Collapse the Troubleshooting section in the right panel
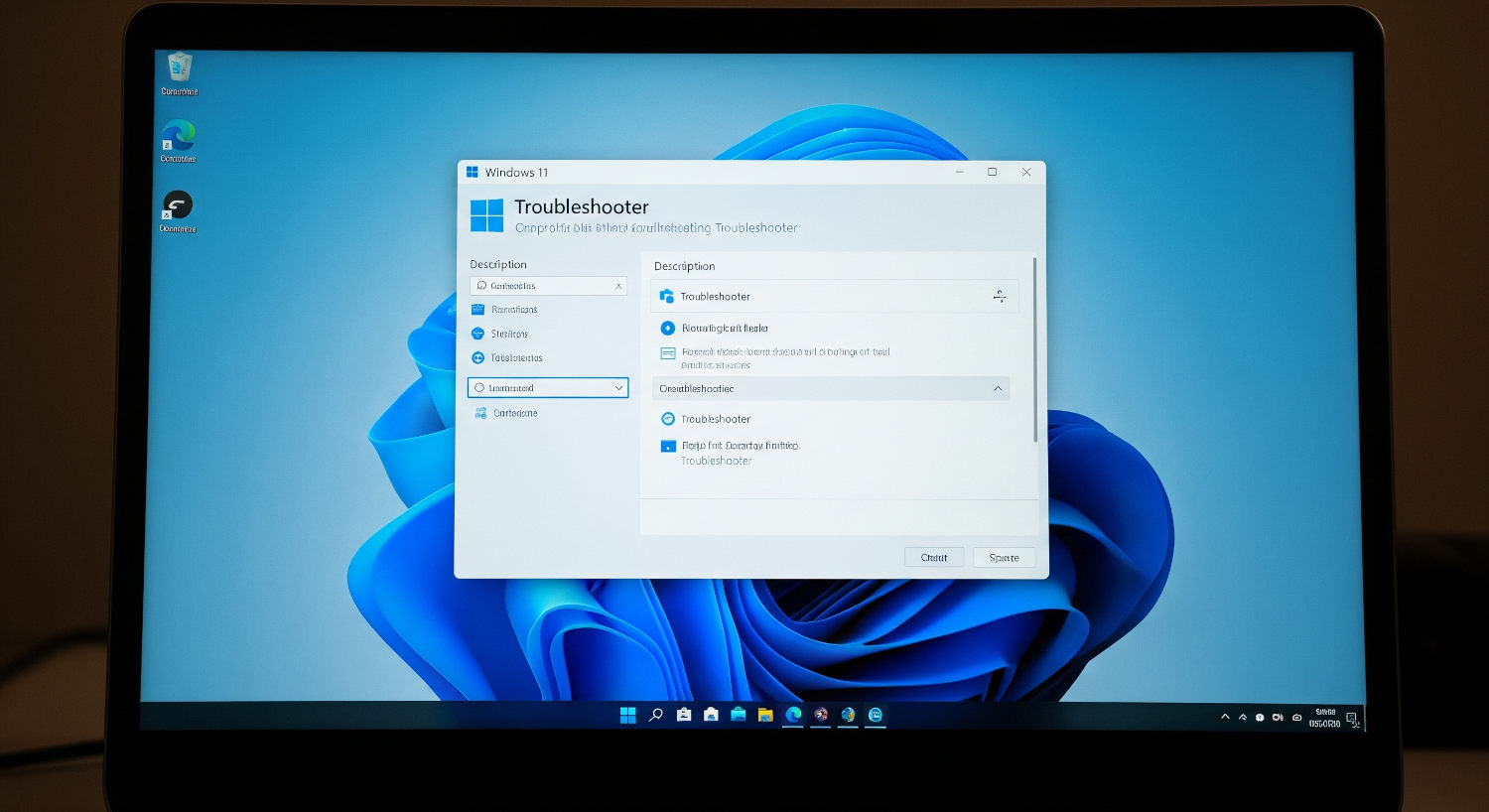Screen dimensions: 1489x812 coord(999,388)
